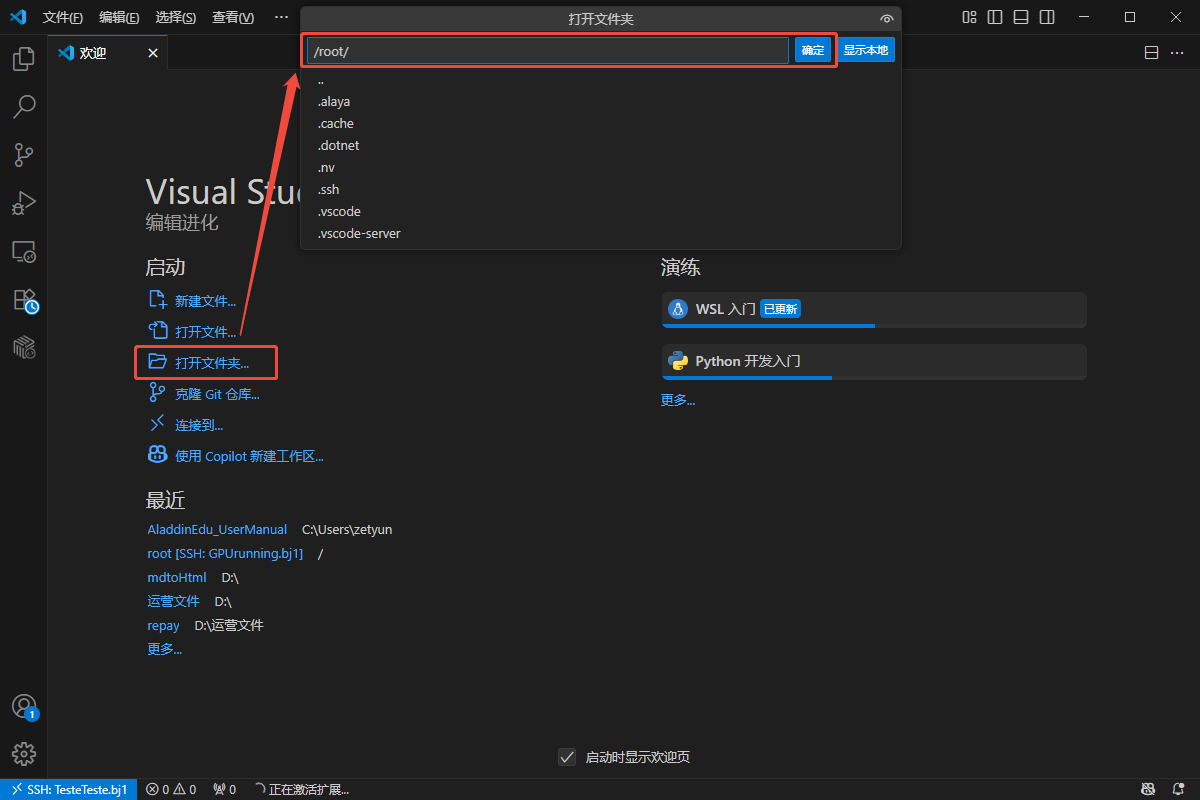Click the VS Code logo in title bar
Viewport: 1200px width, 800px height.
point(18,17)
